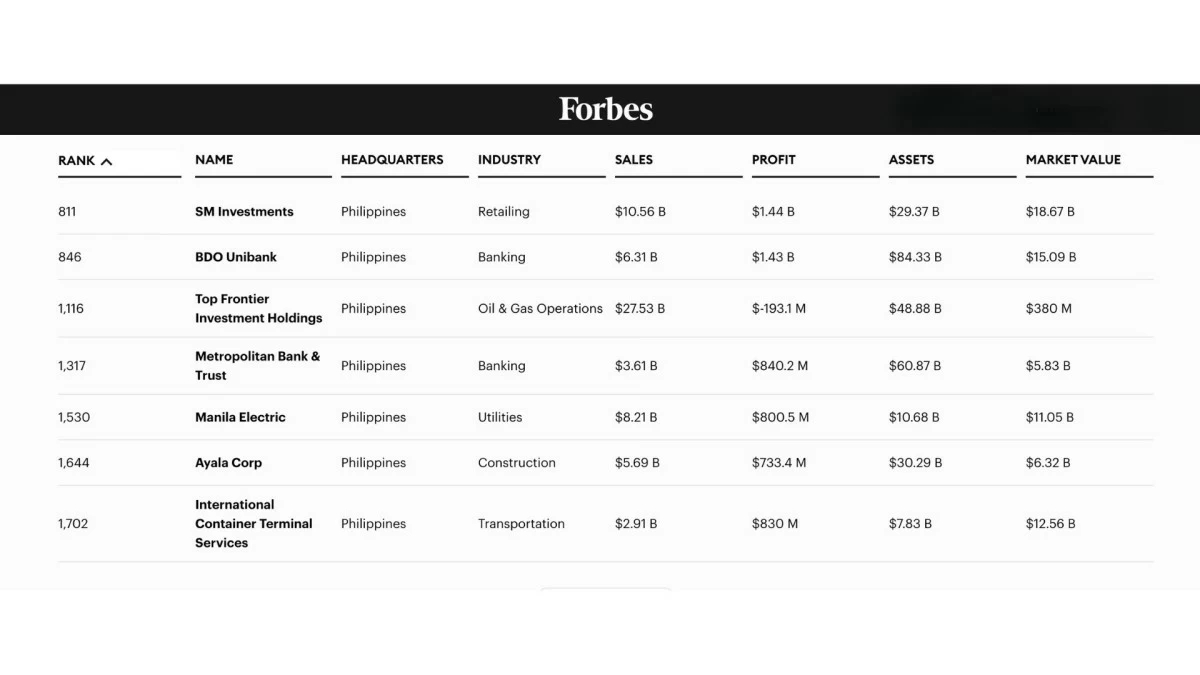Click the $12.56 B market value cell
The image size is (1200, 675).
click(x=1050, y=524)
